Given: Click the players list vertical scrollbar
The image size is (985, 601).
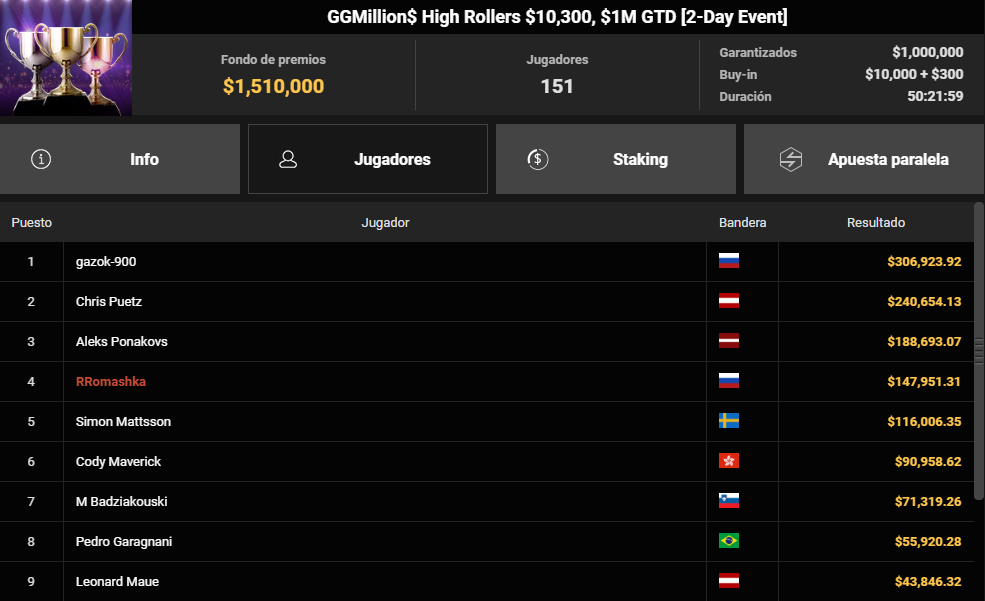Looking at the screenshot, I should point(979,351).
